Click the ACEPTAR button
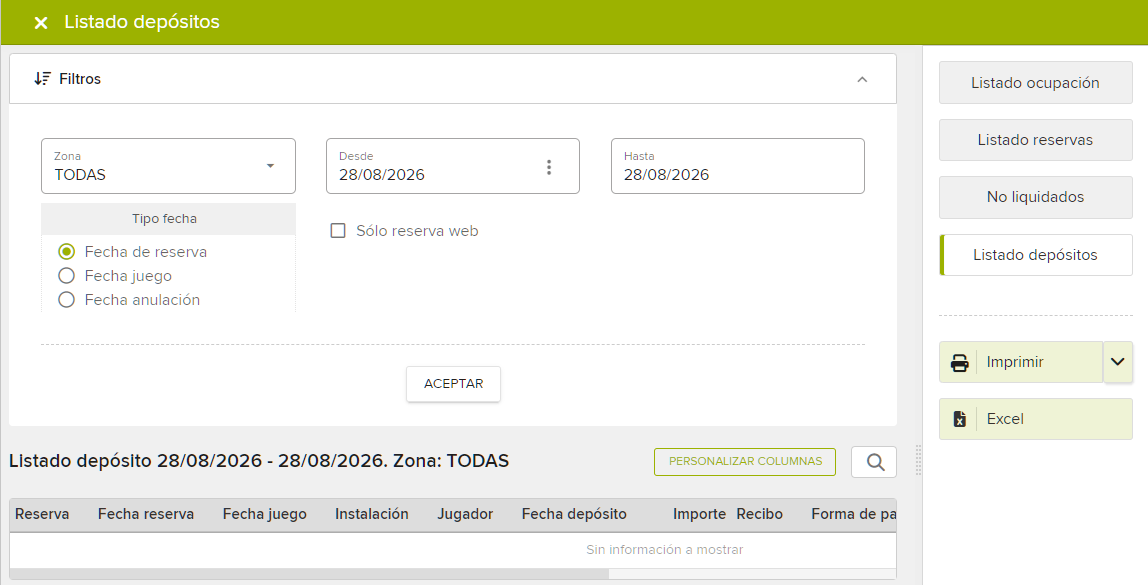Image resolution: width=1148 pixels, height=585 pixels. point(453,384)
